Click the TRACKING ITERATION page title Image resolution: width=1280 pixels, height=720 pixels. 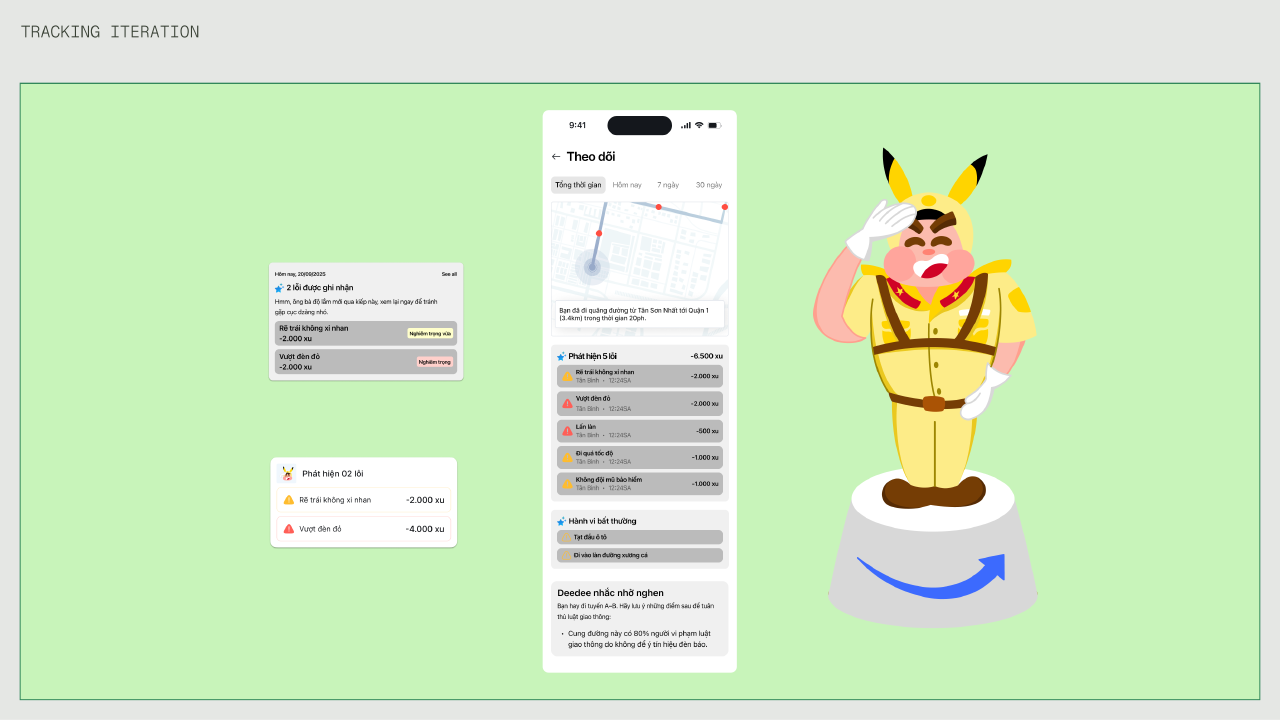[110, 32]
